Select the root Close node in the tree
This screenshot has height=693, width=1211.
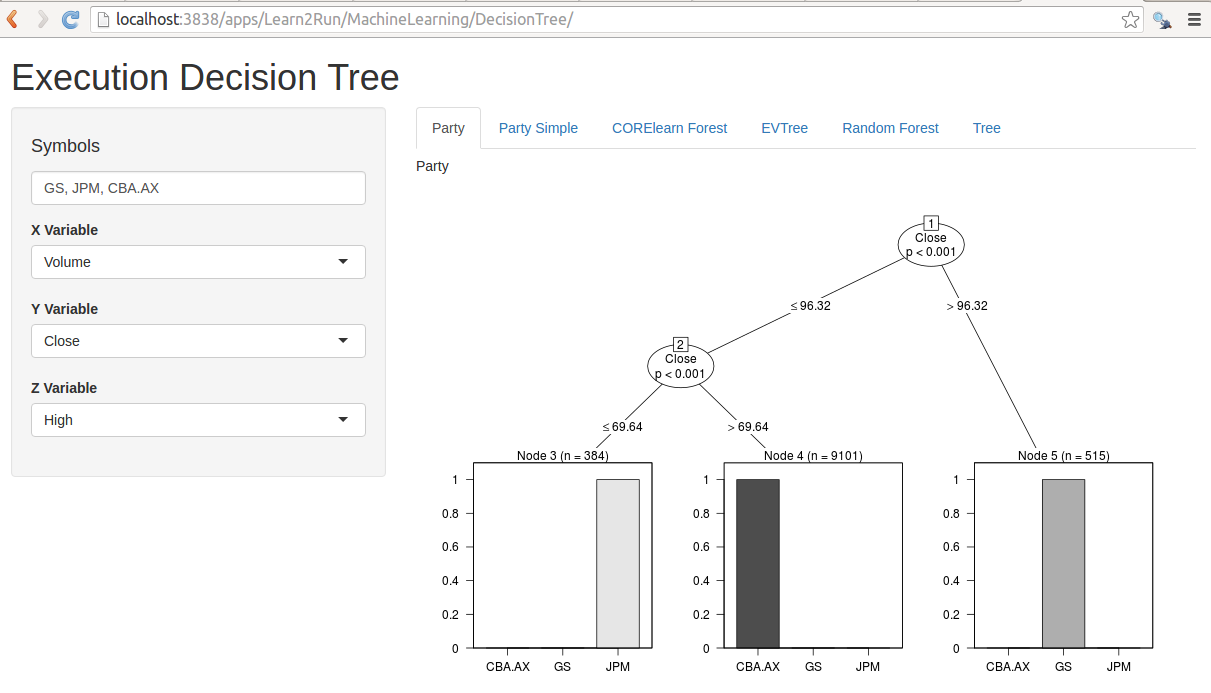click(x=930, y=243)
